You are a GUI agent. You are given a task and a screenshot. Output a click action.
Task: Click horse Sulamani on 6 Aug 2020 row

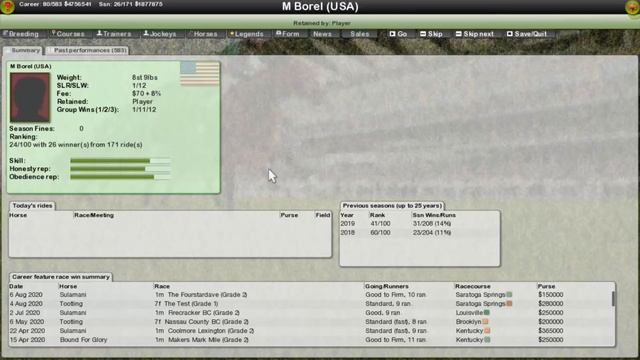(73, 295)
